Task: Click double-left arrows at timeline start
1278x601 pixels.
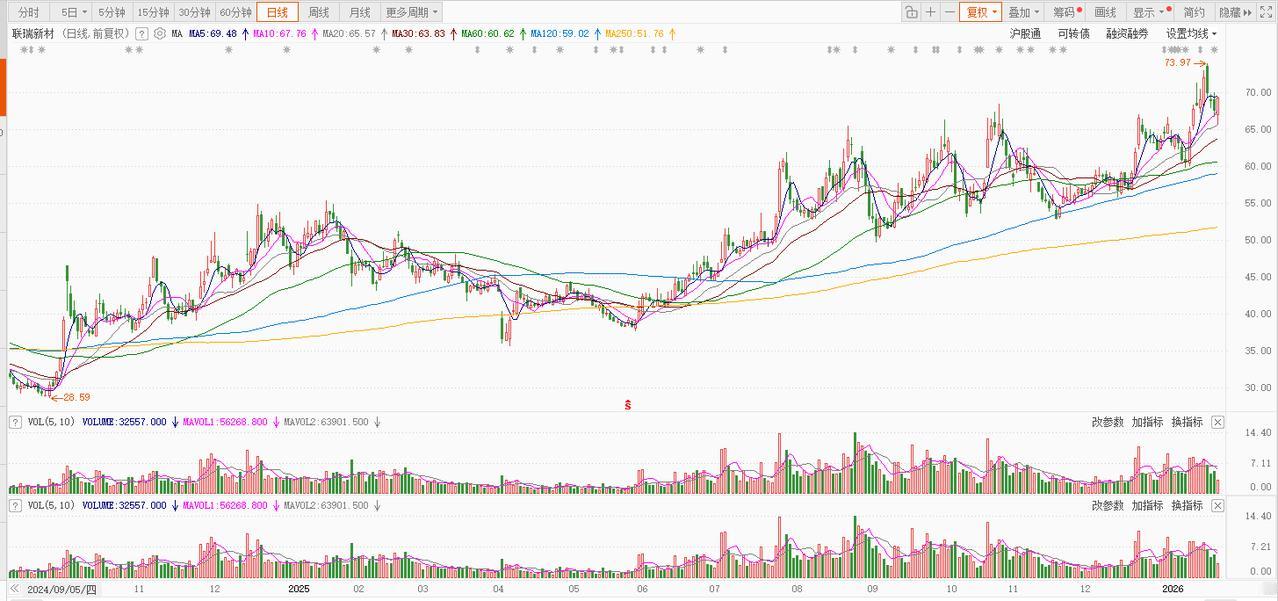Action: (15, 589)
